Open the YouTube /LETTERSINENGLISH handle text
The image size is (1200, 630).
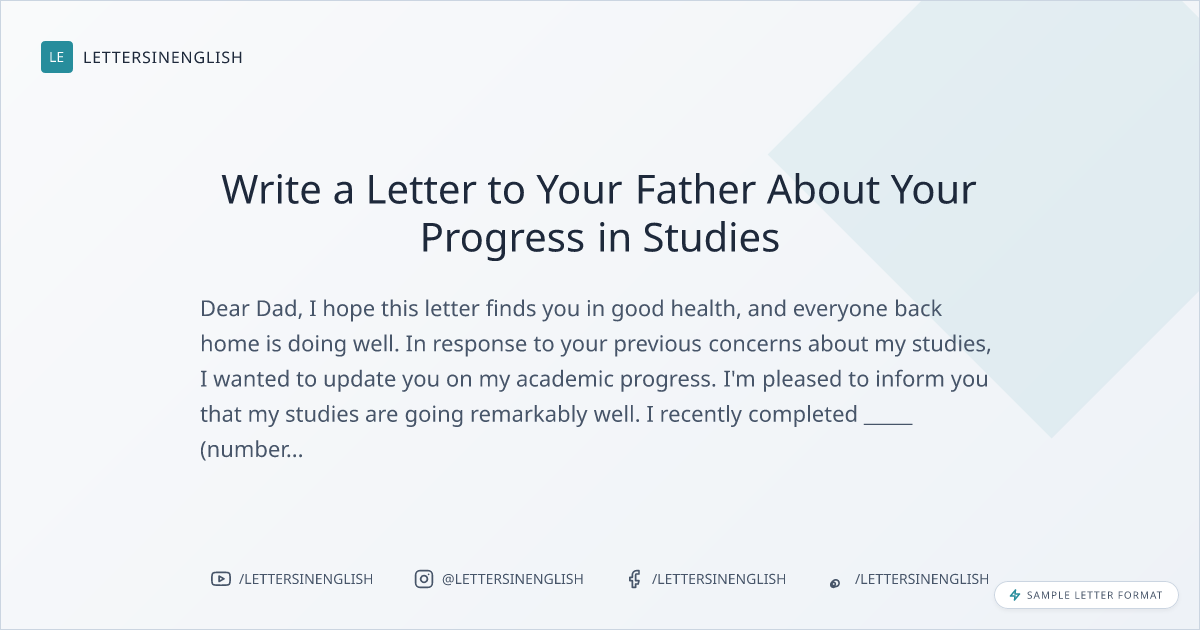click(x=306, y=579)
